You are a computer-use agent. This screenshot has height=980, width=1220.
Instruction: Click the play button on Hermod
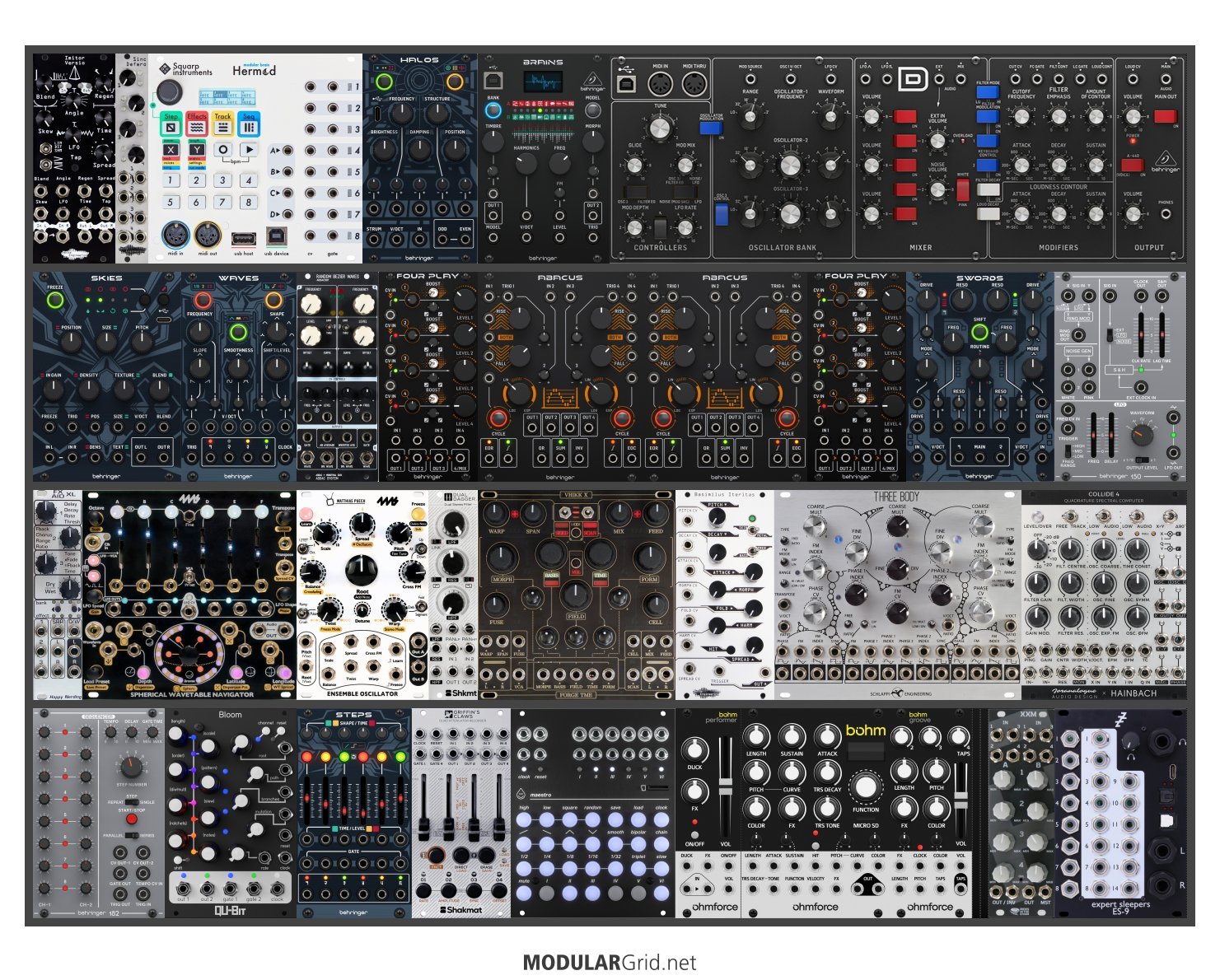pos(248,150)
